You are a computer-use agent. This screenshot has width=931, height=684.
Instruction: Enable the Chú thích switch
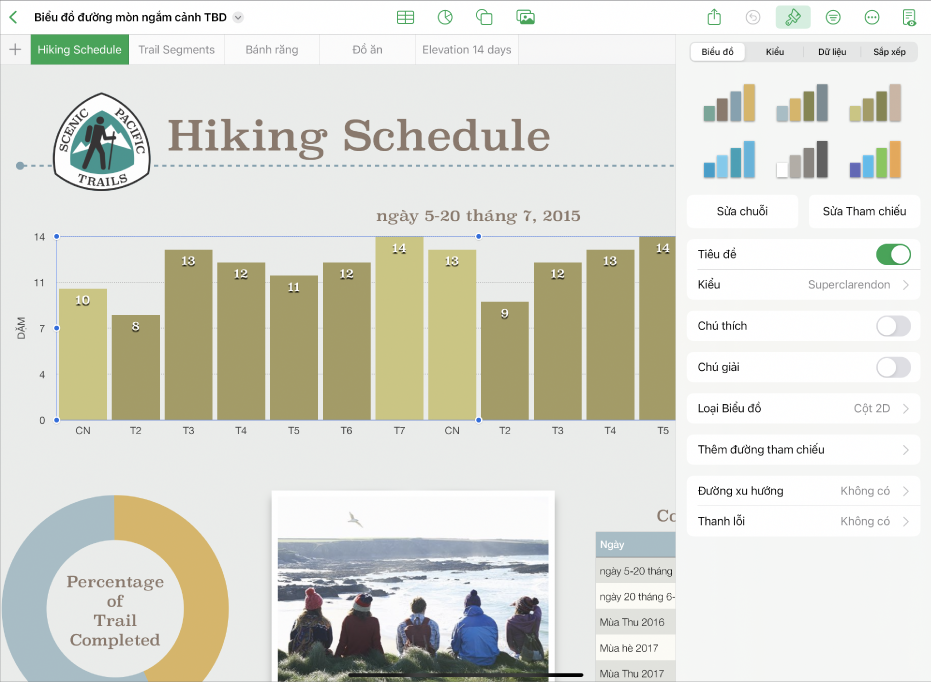coord(893,326)
